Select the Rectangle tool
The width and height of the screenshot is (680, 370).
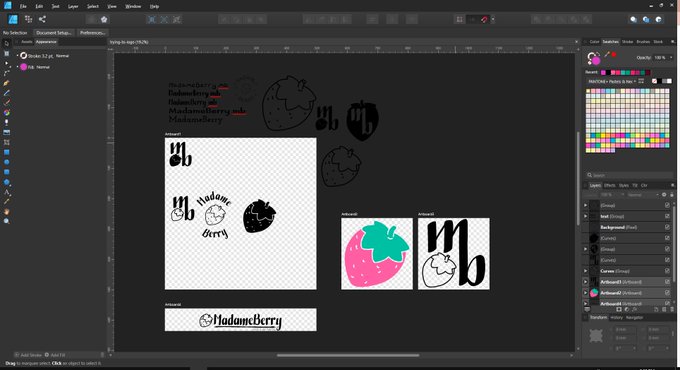[7, 152]
